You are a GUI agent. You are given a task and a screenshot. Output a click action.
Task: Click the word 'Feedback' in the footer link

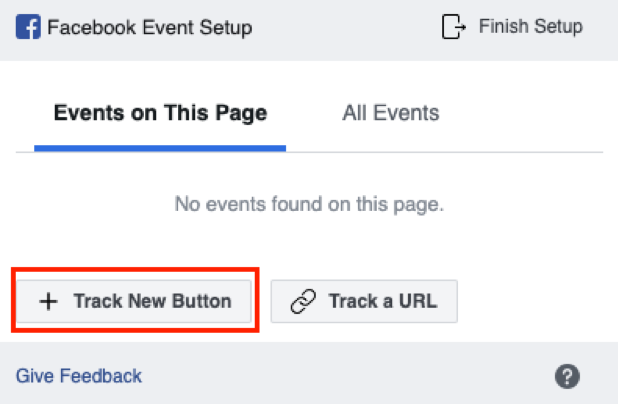(101, 376)
